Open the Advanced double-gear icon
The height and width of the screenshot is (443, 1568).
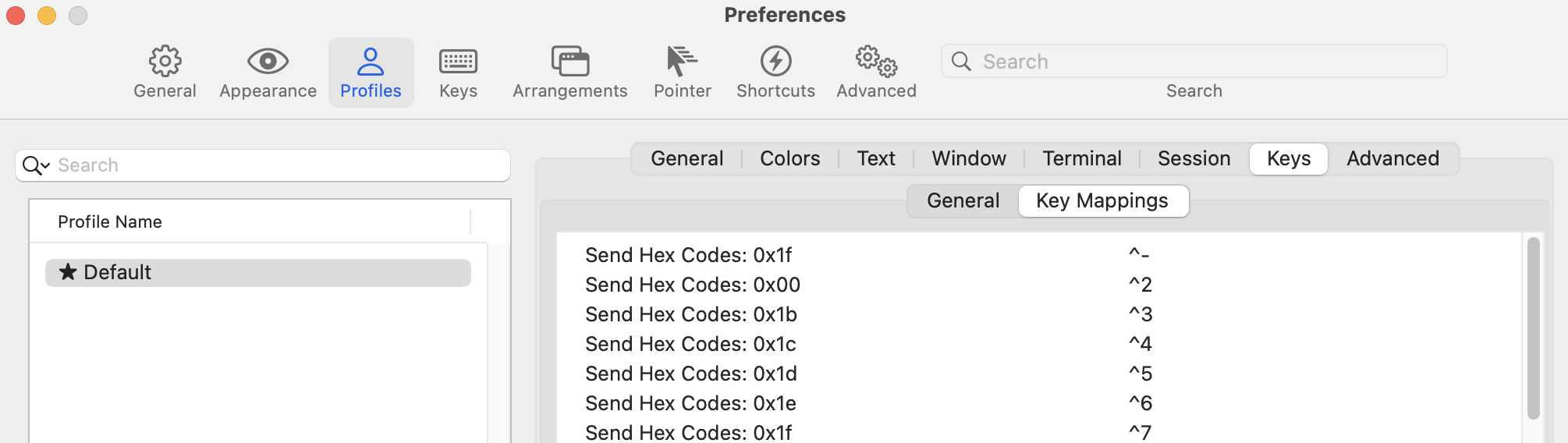click(x=876, y=61)
